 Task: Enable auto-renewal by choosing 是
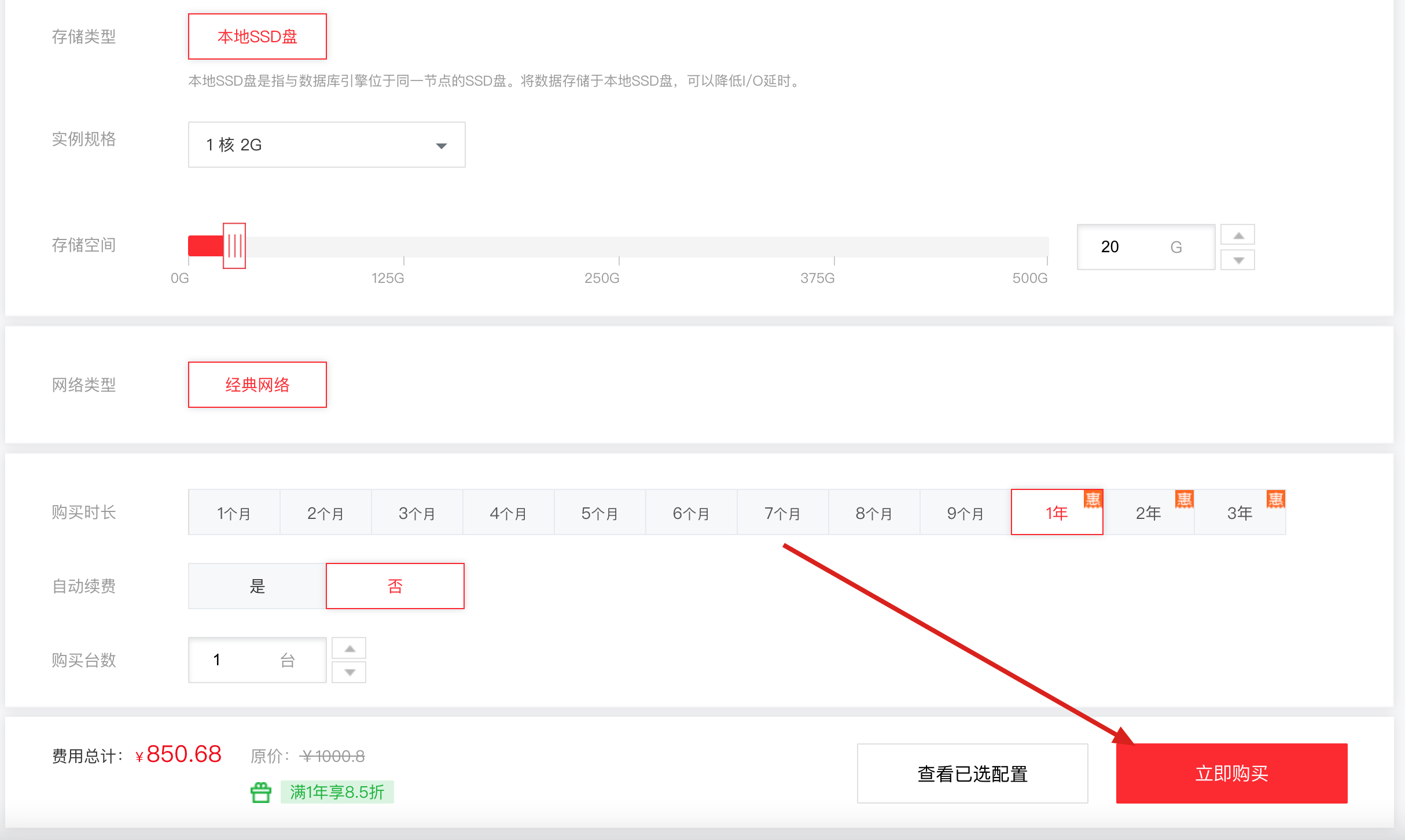(x=257, y=586)
